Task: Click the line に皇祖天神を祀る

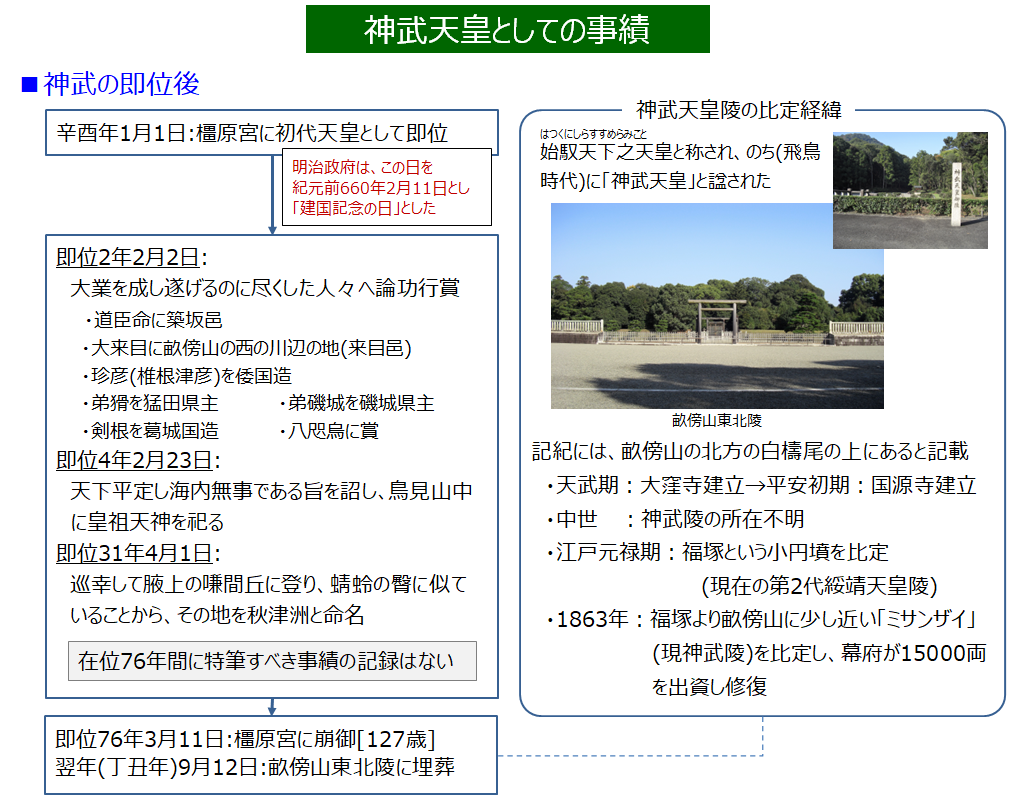Action: (x=147, y=522)
